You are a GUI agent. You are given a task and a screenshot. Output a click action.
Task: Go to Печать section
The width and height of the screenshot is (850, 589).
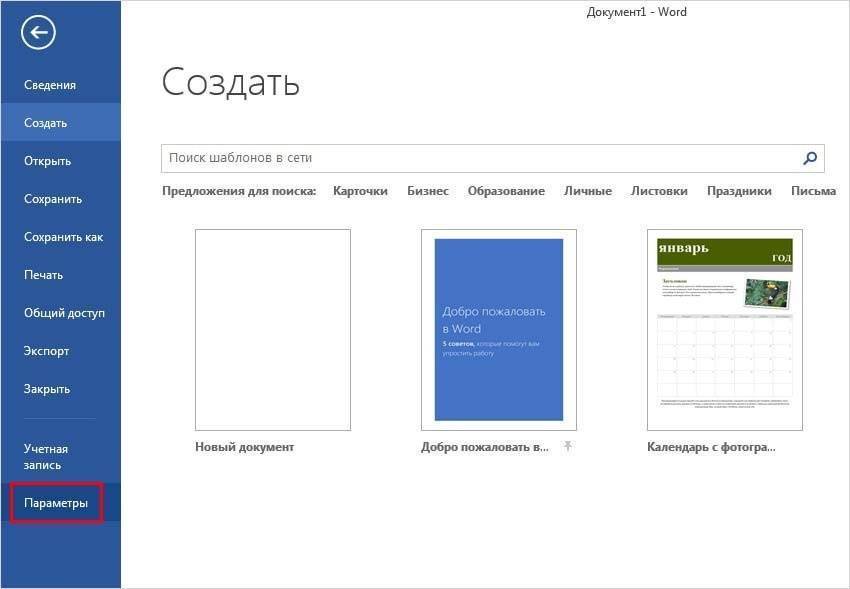pos(43,275)
